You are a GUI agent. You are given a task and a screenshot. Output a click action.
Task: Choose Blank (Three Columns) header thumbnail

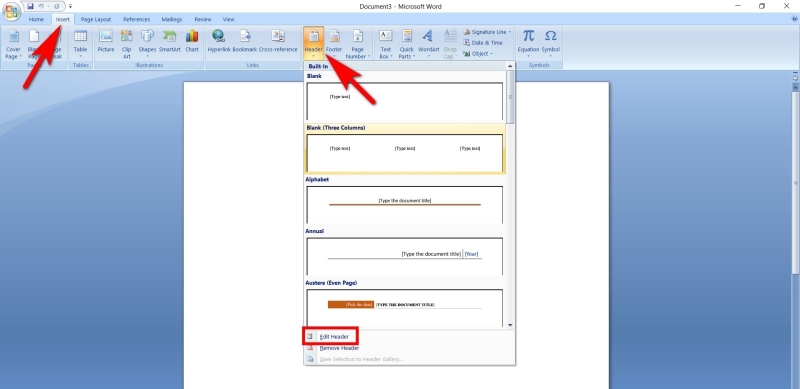[x=405, y=153]
